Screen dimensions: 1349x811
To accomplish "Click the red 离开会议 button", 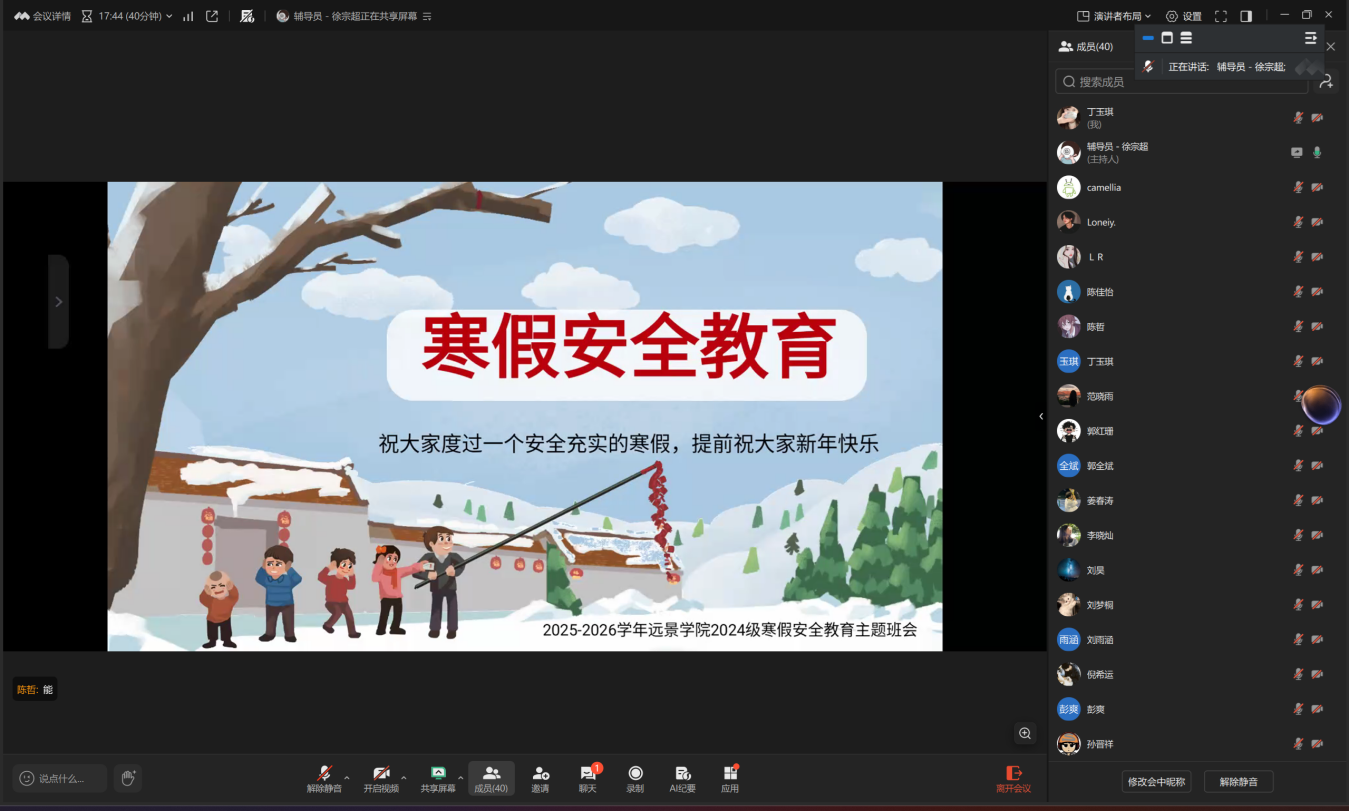I will 1013,779.
